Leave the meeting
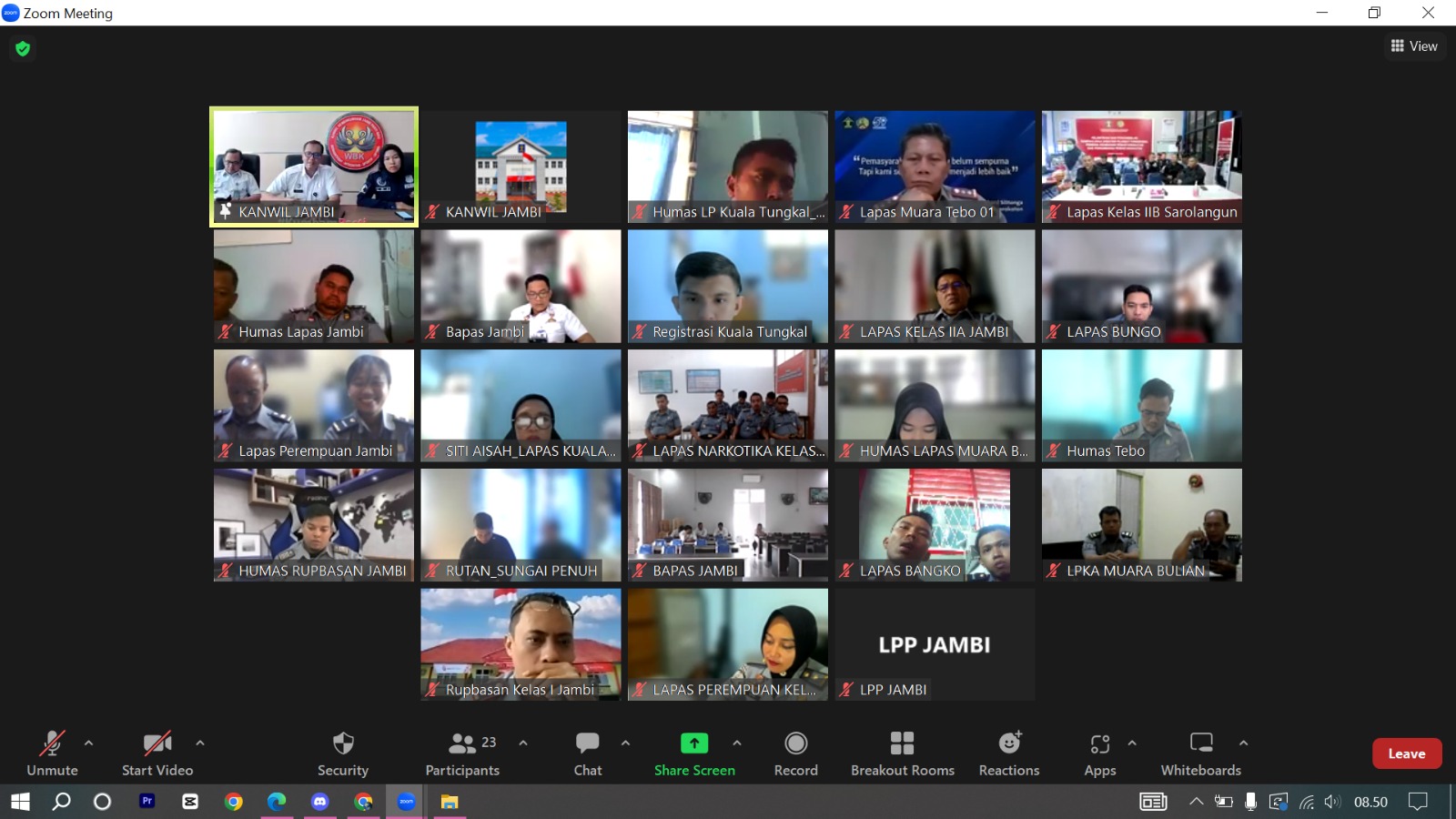1456x819 pixels. 1407,753
